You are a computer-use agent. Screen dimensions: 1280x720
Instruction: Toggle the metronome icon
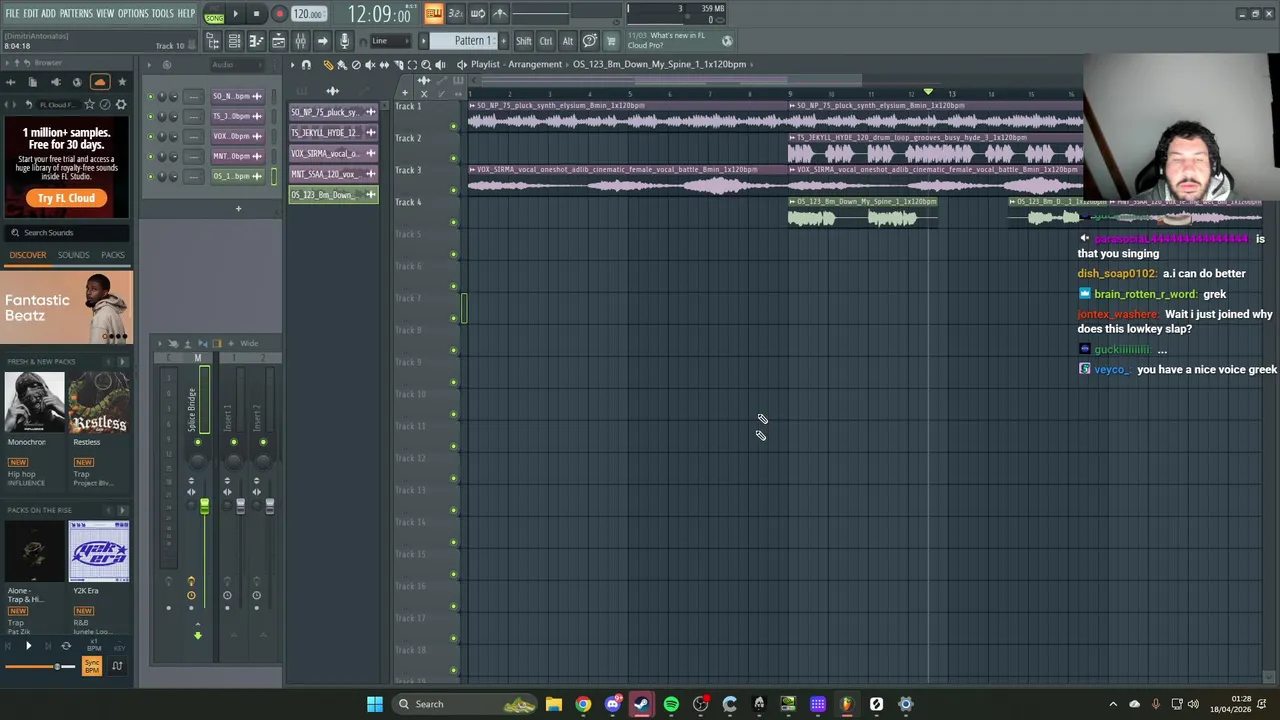(x=499, y=13)
